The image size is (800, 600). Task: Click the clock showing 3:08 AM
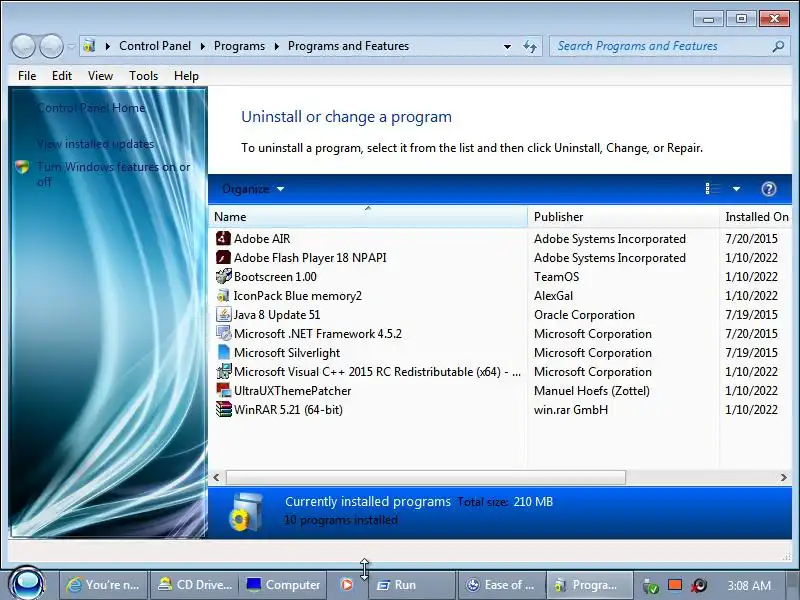[x=748, y=585]
